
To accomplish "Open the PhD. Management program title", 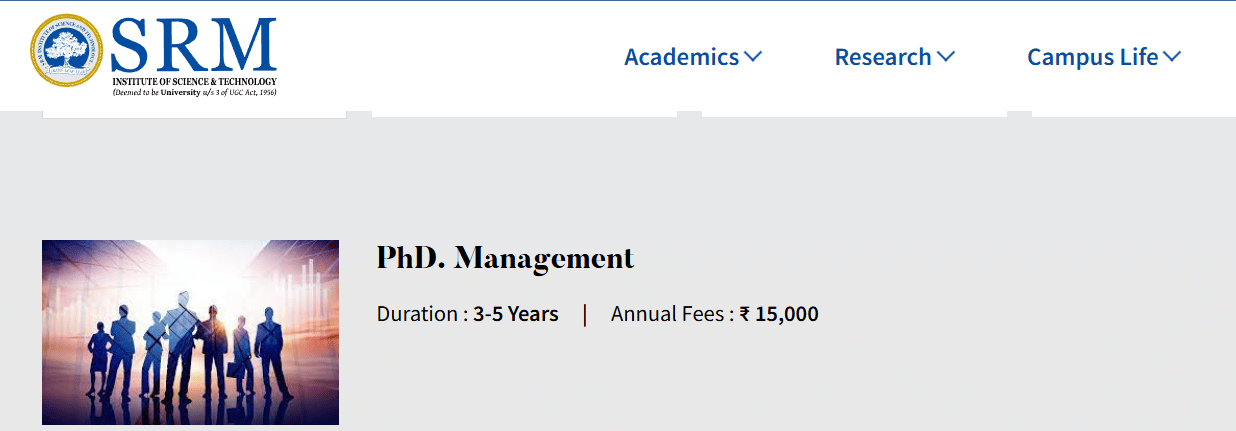I will [505, 258].
